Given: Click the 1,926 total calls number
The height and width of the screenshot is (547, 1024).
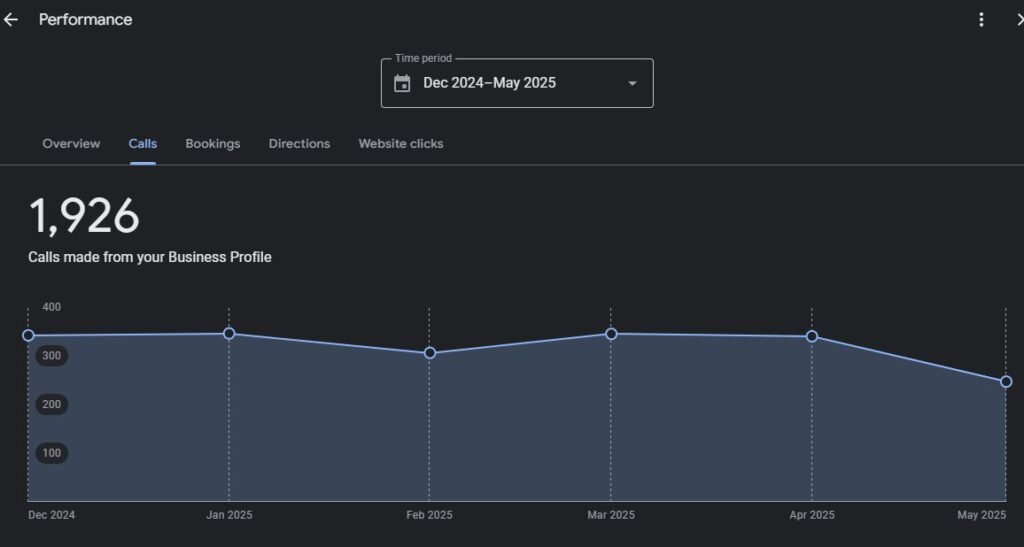Looking at the screenshot, I should (x=84, y=215).
